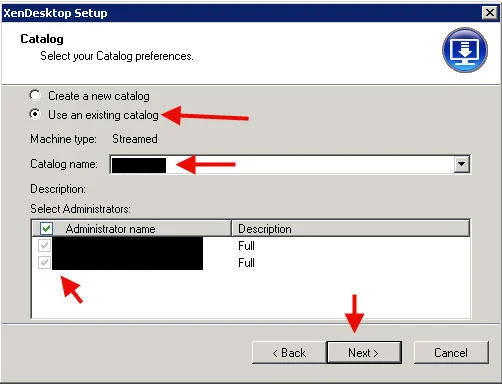Screen dimensions: 502x384
Task: Select 'Create a new catalog' radio button
Action: click(x=35, y=96)
